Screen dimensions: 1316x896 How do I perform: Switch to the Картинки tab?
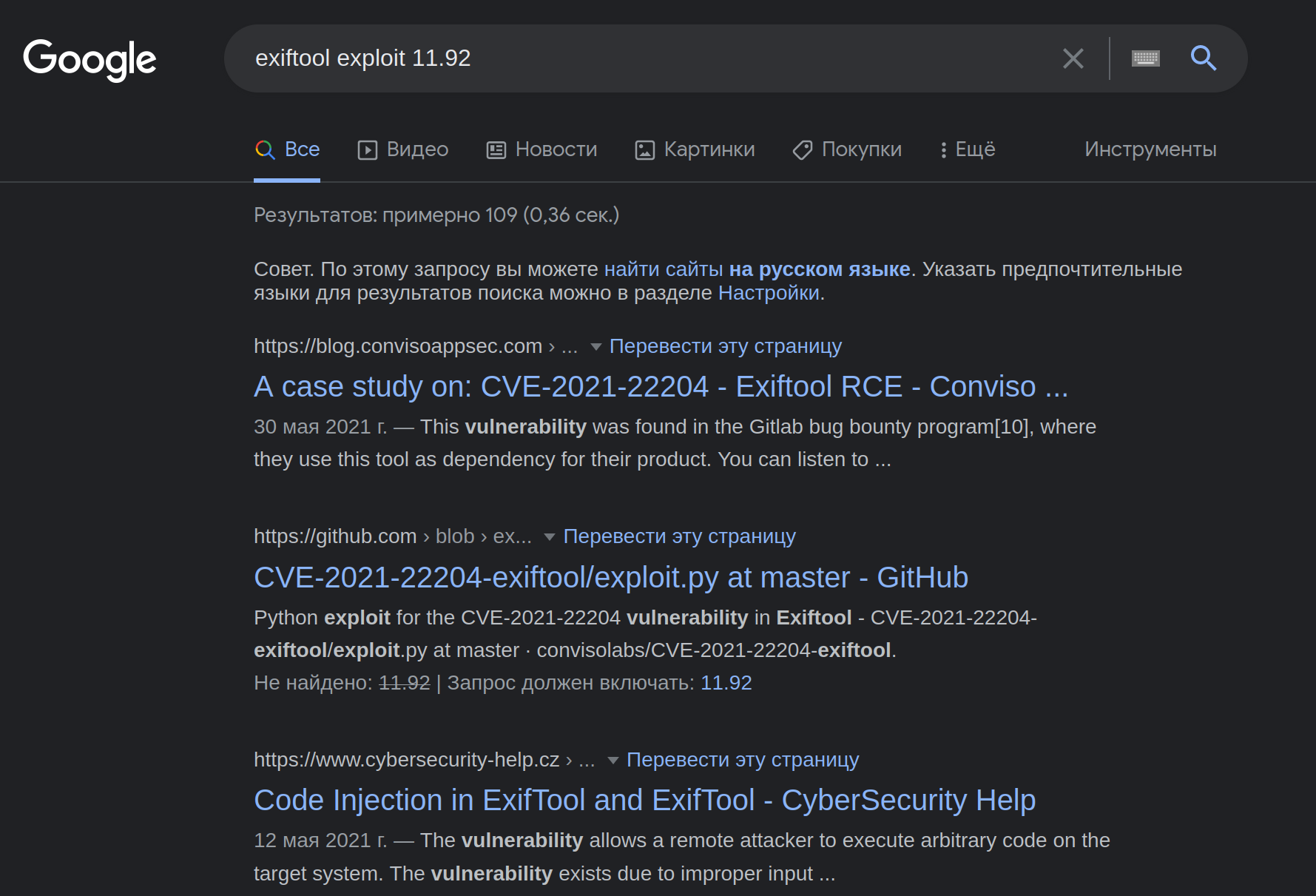[x=695, y=149]
